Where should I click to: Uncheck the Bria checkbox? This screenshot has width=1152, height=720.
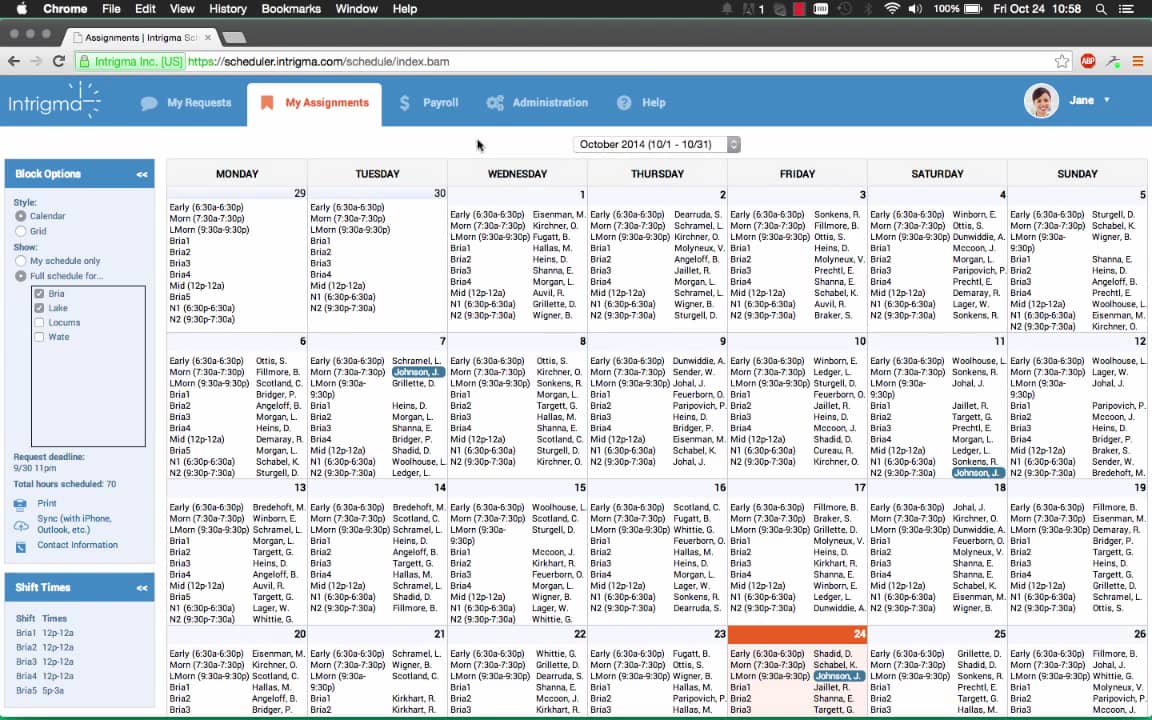(x=40, y=293)
